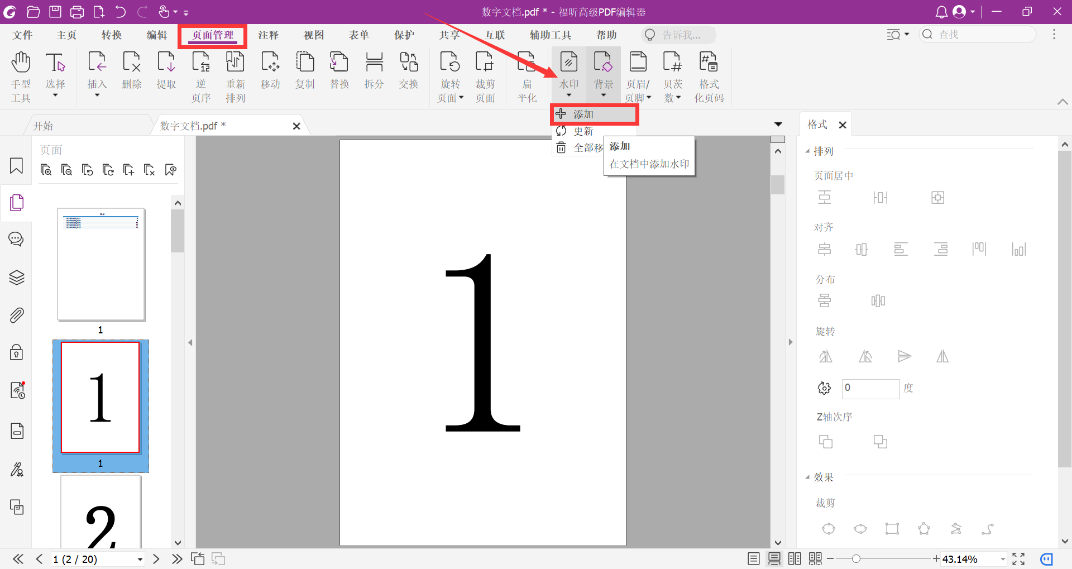The image size is (1072, 569).
Task: Open the 43.14% zoom level dropdown
Action: [x=1003, y=559]
